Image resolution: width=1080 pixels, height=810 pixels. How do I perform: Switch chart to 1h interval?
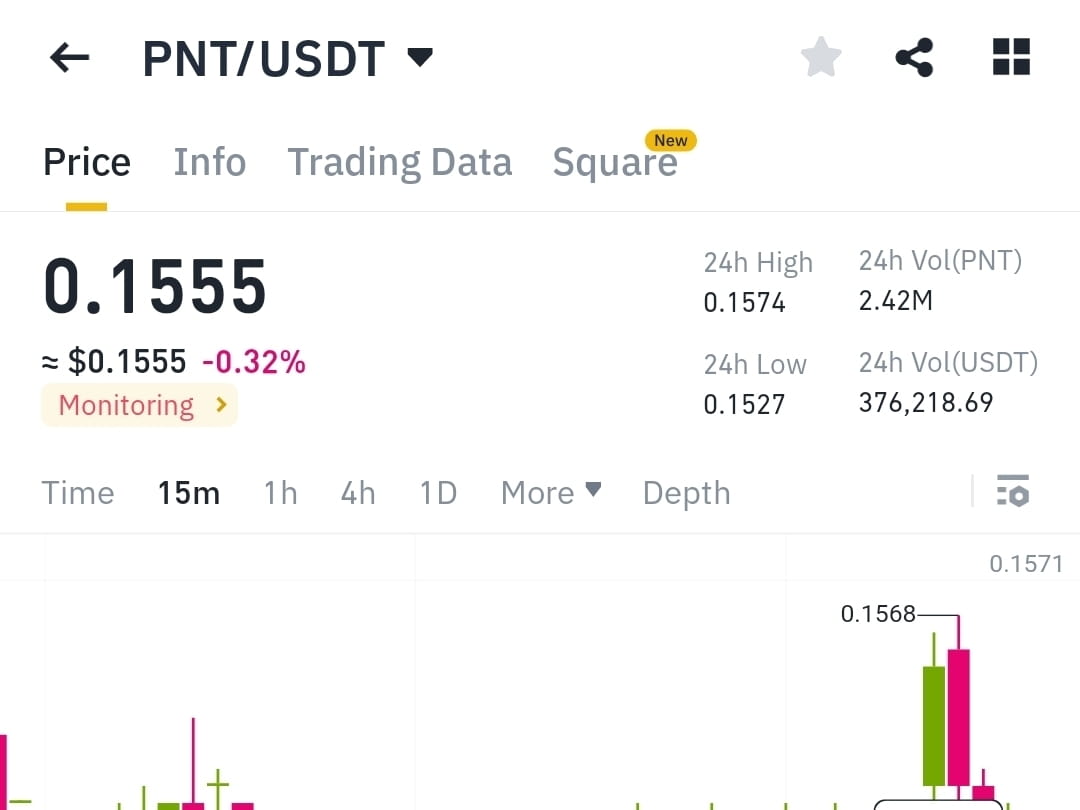pyautogui.click(x=281, y=492)
